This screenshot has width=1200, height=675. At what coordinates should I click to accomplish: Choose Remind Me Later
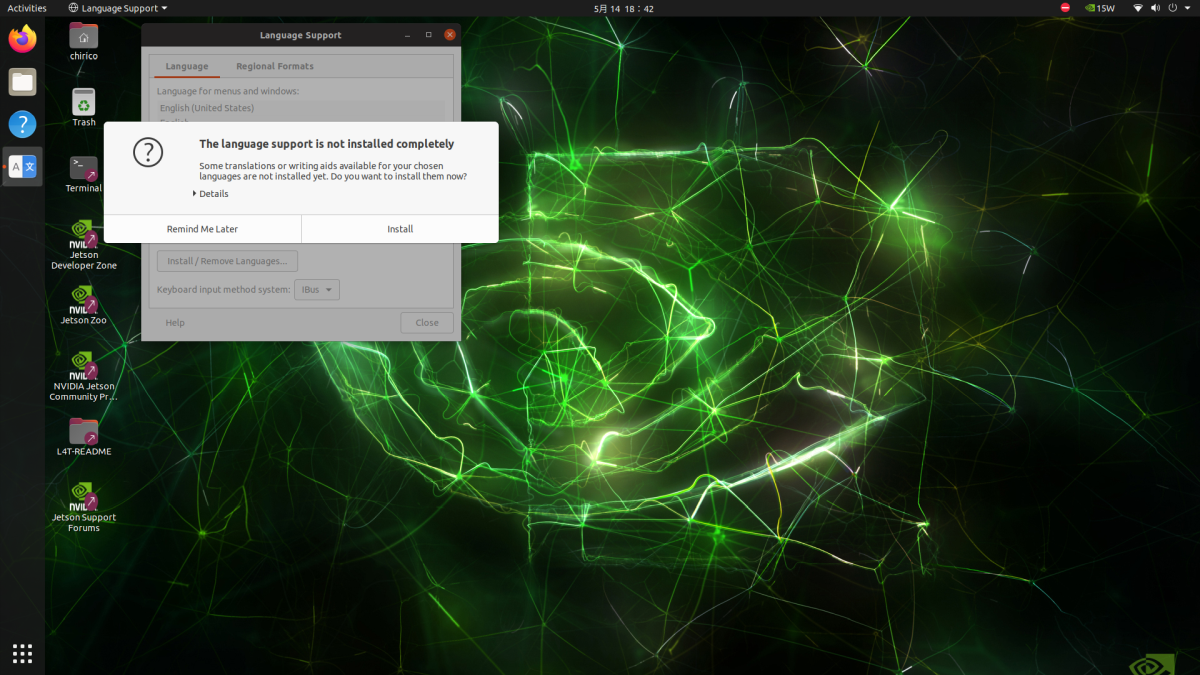pyautogui.click(x=202, y=229)
